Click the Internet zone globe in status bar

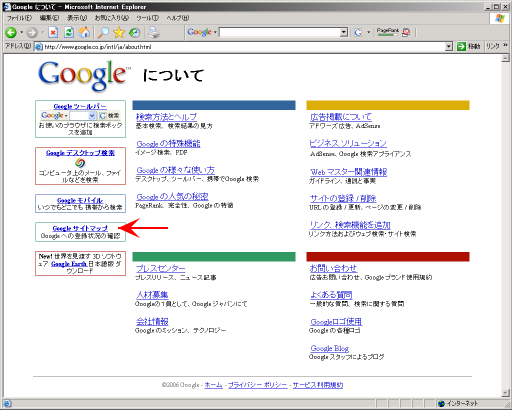click(442, 403)
